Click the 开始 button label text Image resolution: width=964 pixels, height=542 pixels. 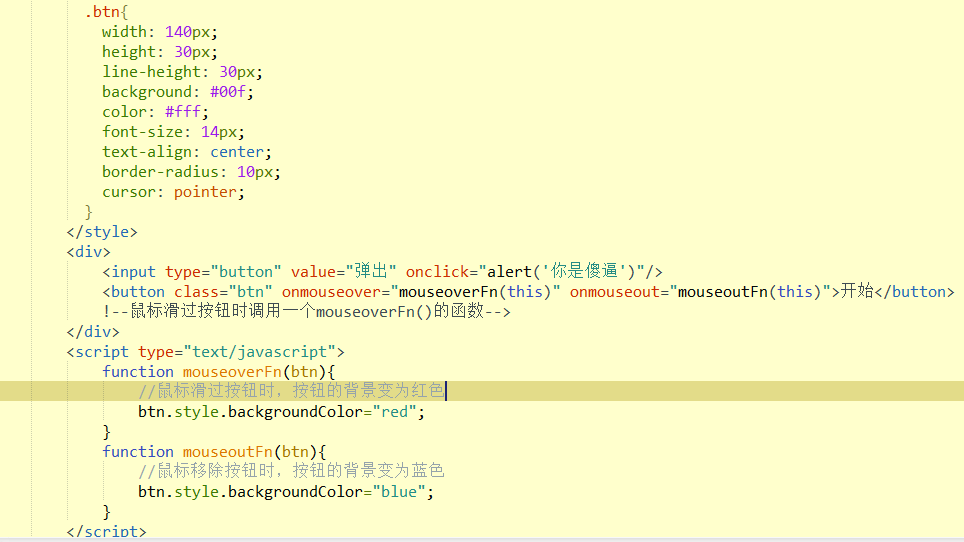(857, 291)
